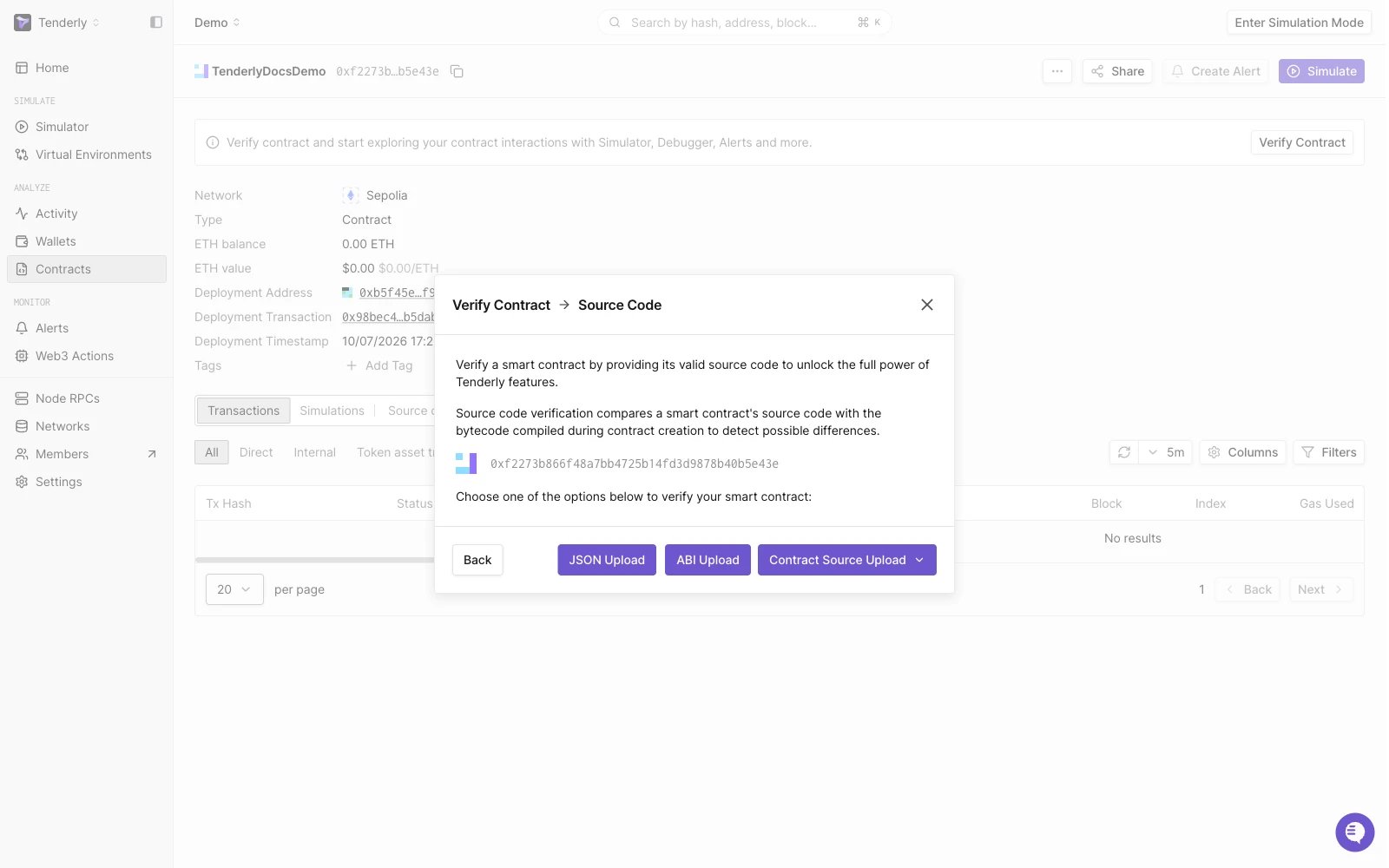Open the Alerts section
The height and width of the screenshot is (868, 1389).
pos(87,328)
